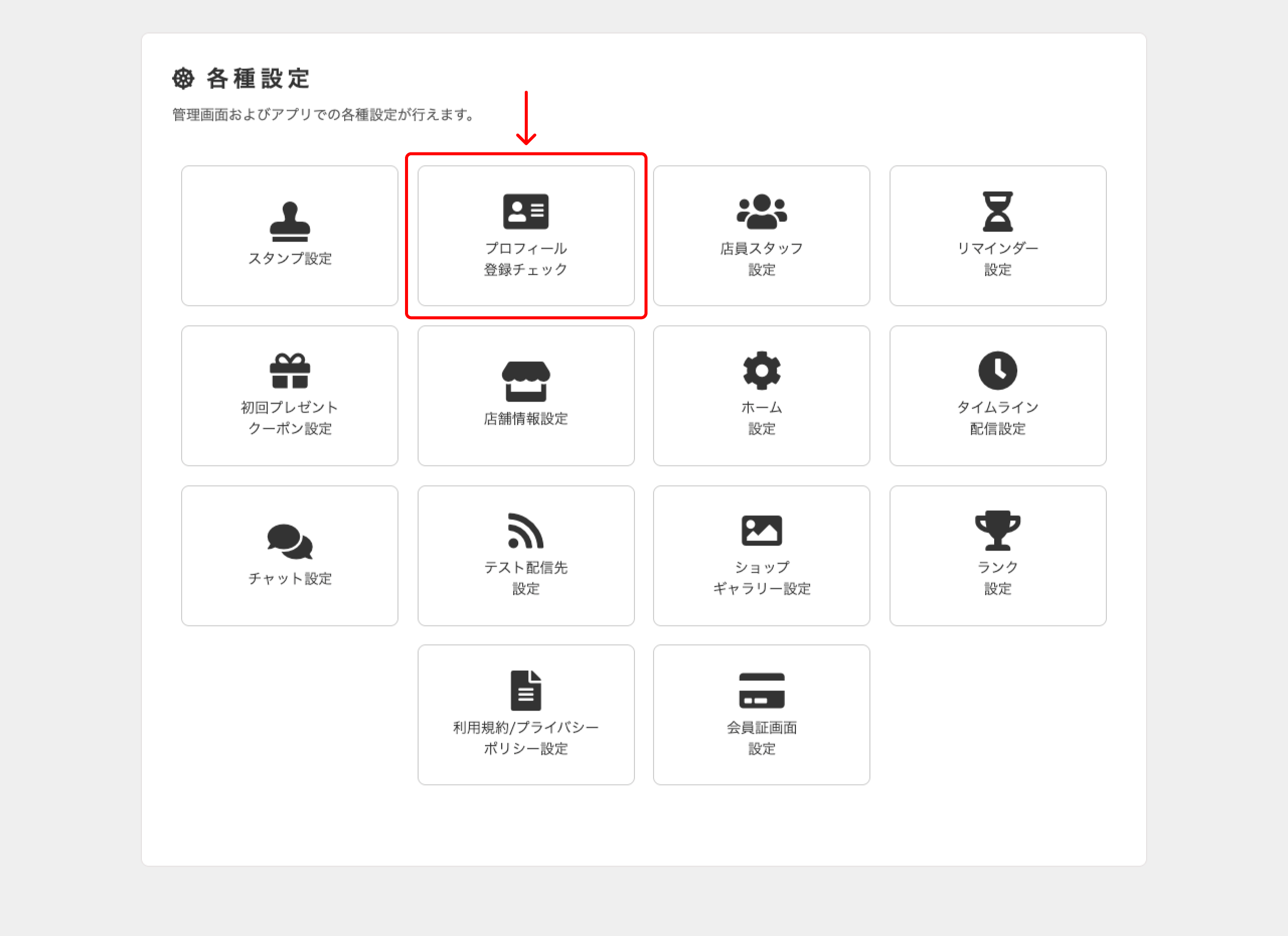Click the RSS feed icon for テスト配信先設定
The height and width of the screenshot is (936, 1288).
[x=526, y=530]
